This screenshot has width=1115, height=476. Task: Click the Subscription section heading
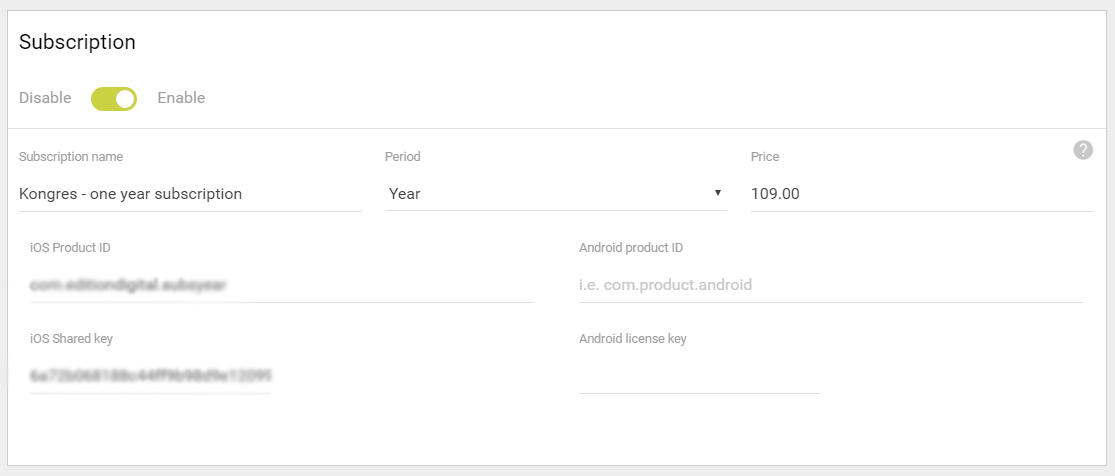pos(78,42)
